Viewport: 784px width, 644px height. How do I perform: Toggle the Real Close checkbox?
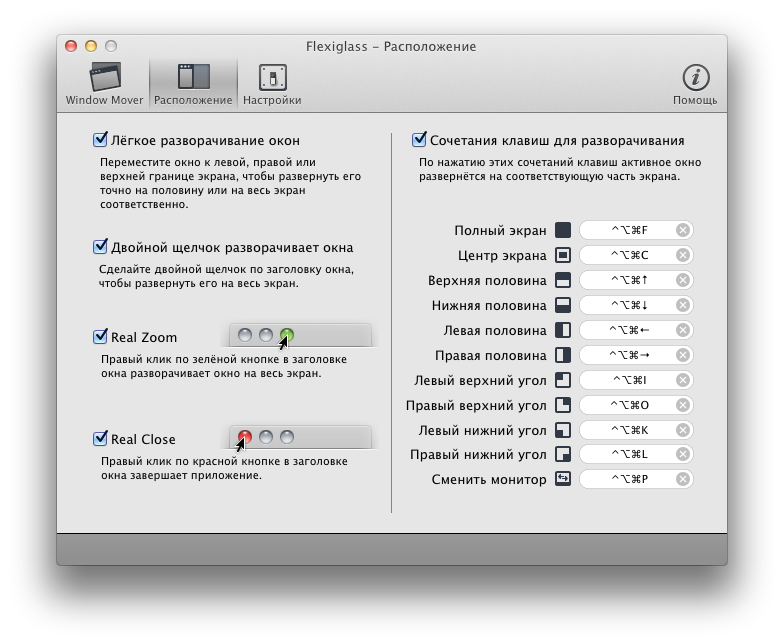[100, 439]
